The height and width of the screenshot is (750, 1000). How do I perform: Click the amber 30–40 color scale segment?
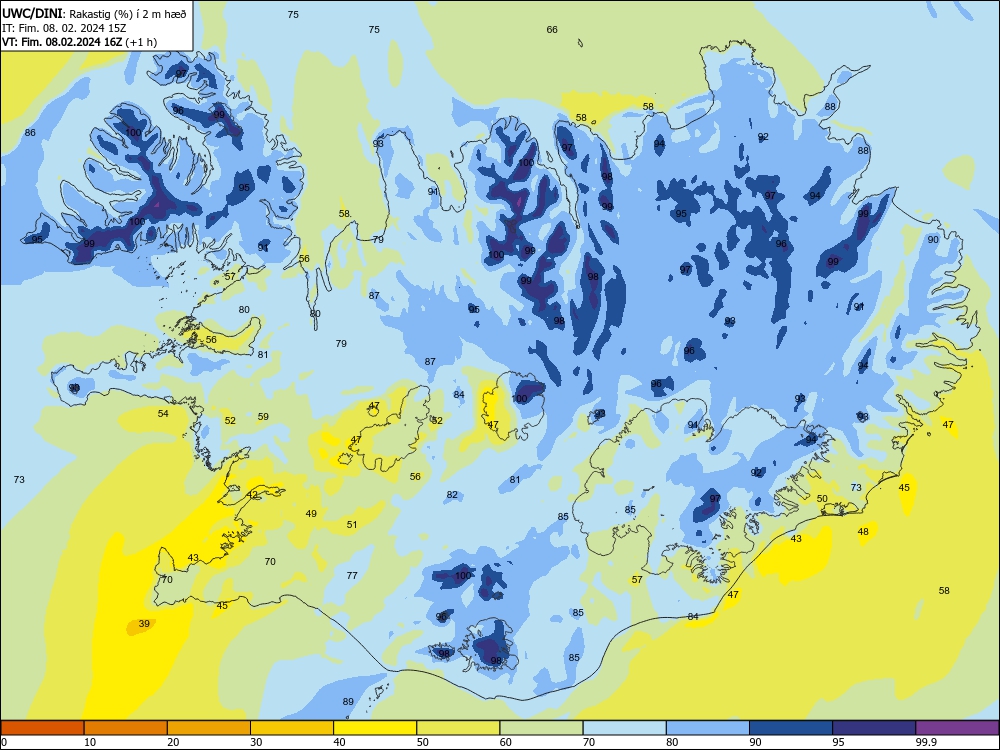tap(292, 728)
